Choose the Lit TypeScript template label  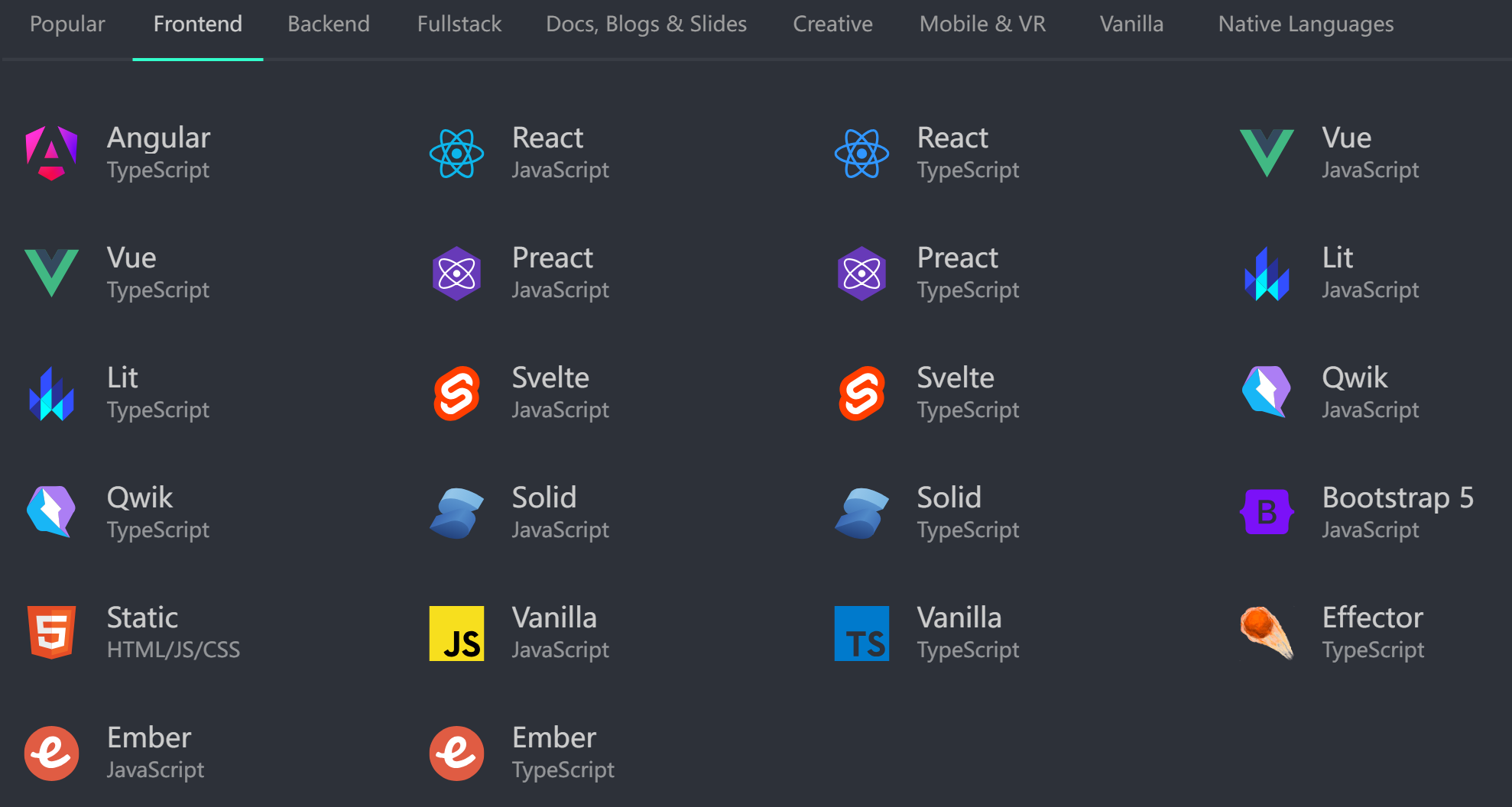tap(157, 394)
